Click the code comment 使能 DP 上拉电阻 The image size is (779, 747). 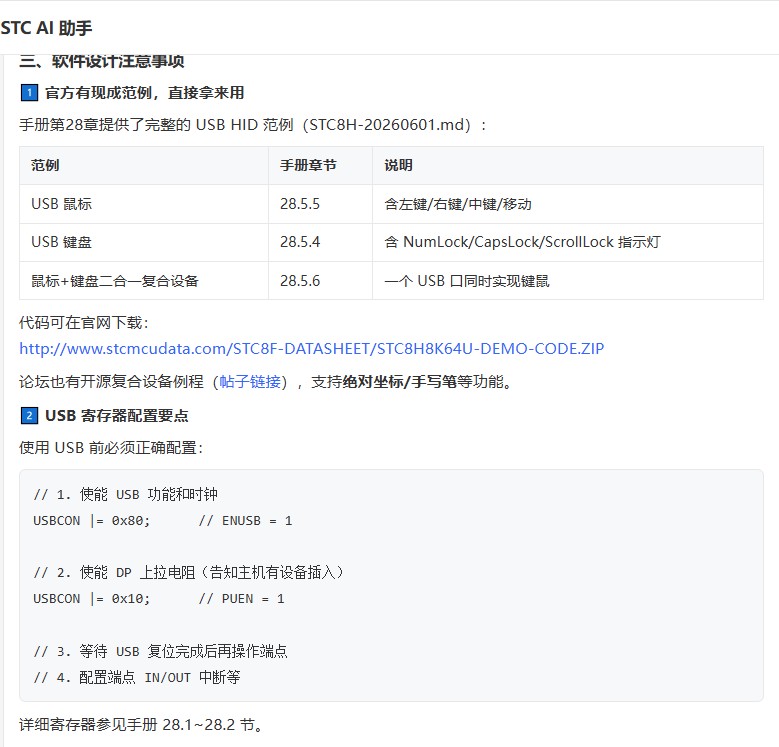[188, 572]
